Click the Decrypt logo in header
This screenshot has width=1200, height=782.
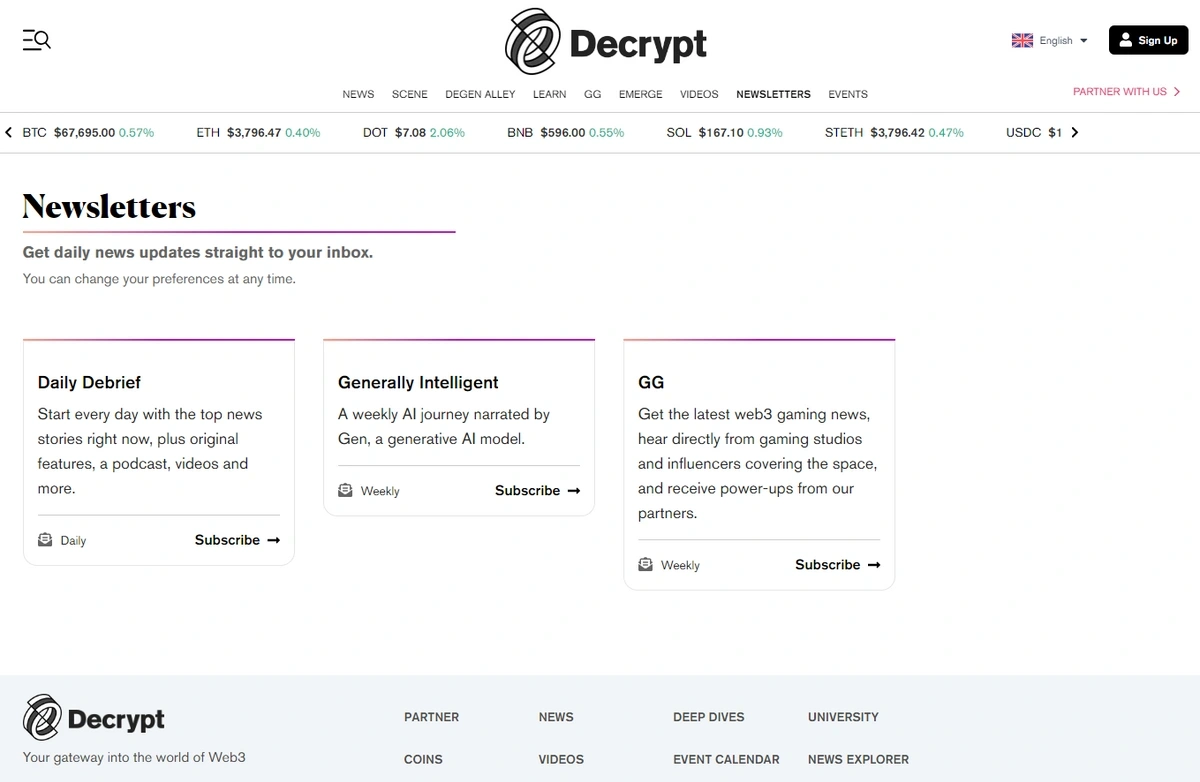coord(606,42)
